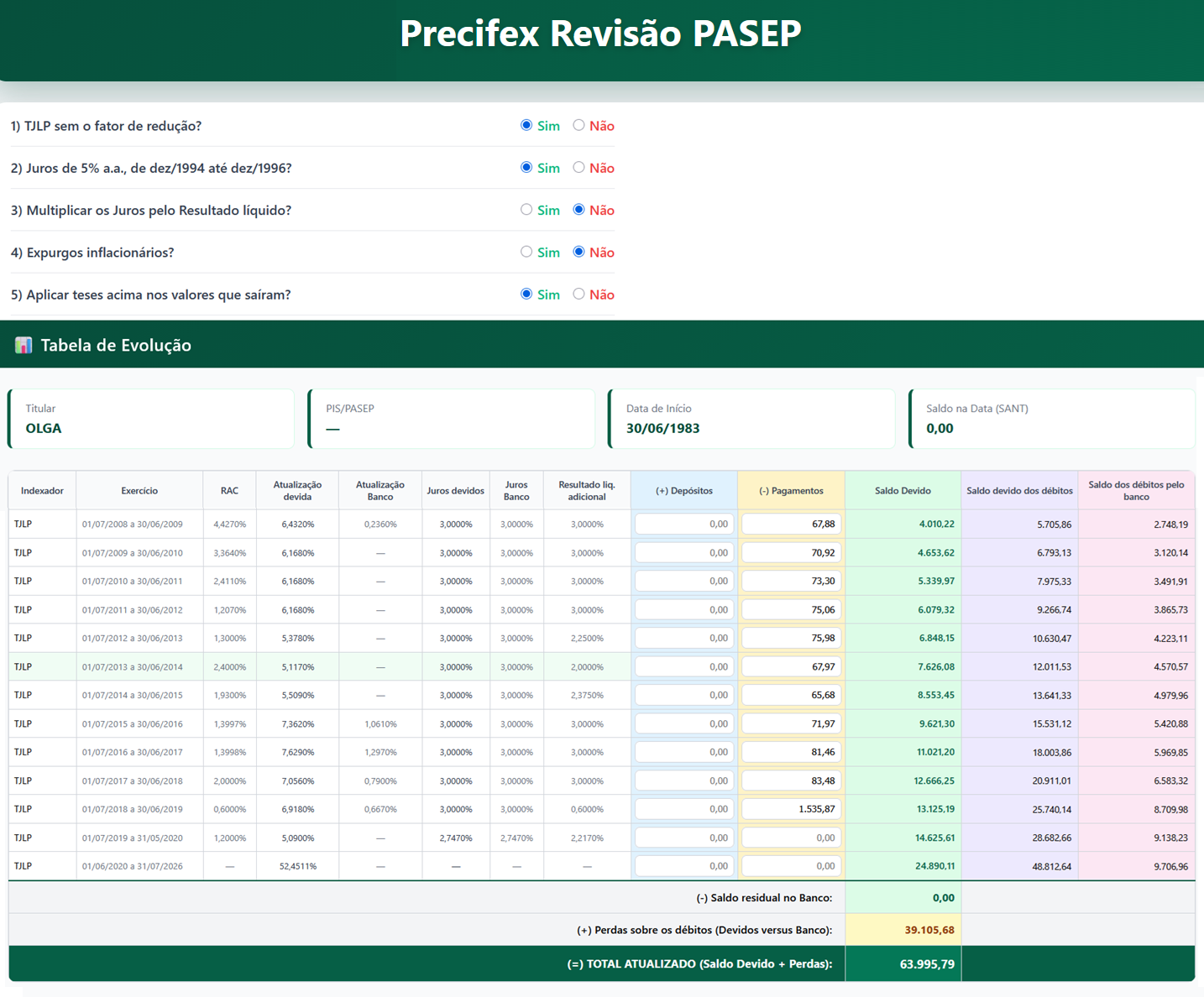Viewport: 1204px width, 997px height.
Task: Select Sim for TJLP sem o fator de redução
Action: (x=526, y=125)
